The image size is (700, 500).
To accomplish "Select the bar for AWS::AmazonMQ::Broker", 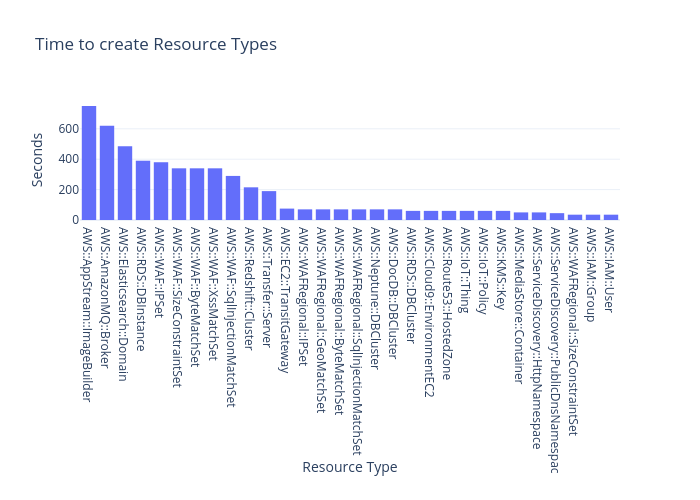I will tap(107, 173).
